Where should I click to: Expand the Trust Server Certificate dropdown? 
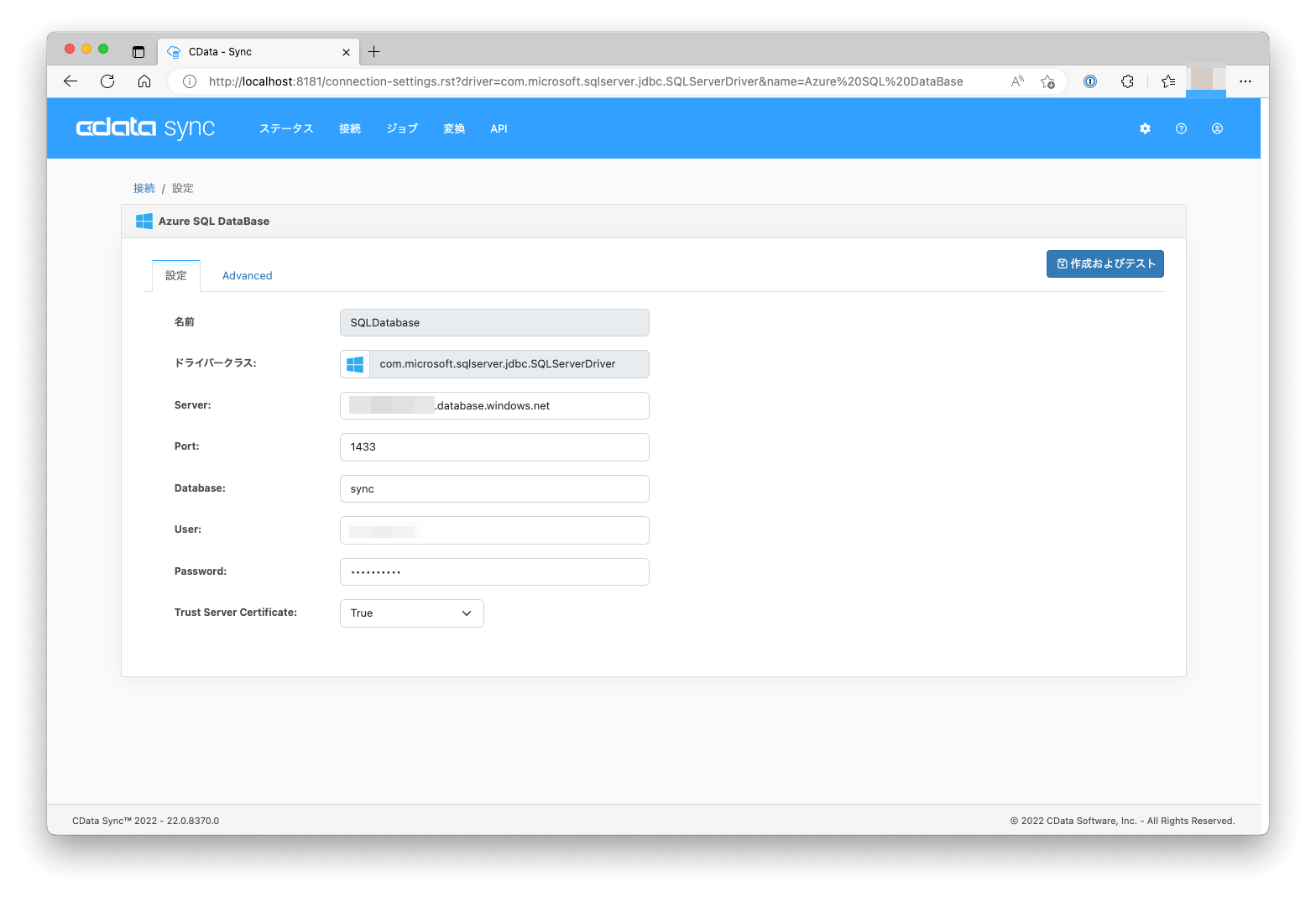tap(412, 613)
